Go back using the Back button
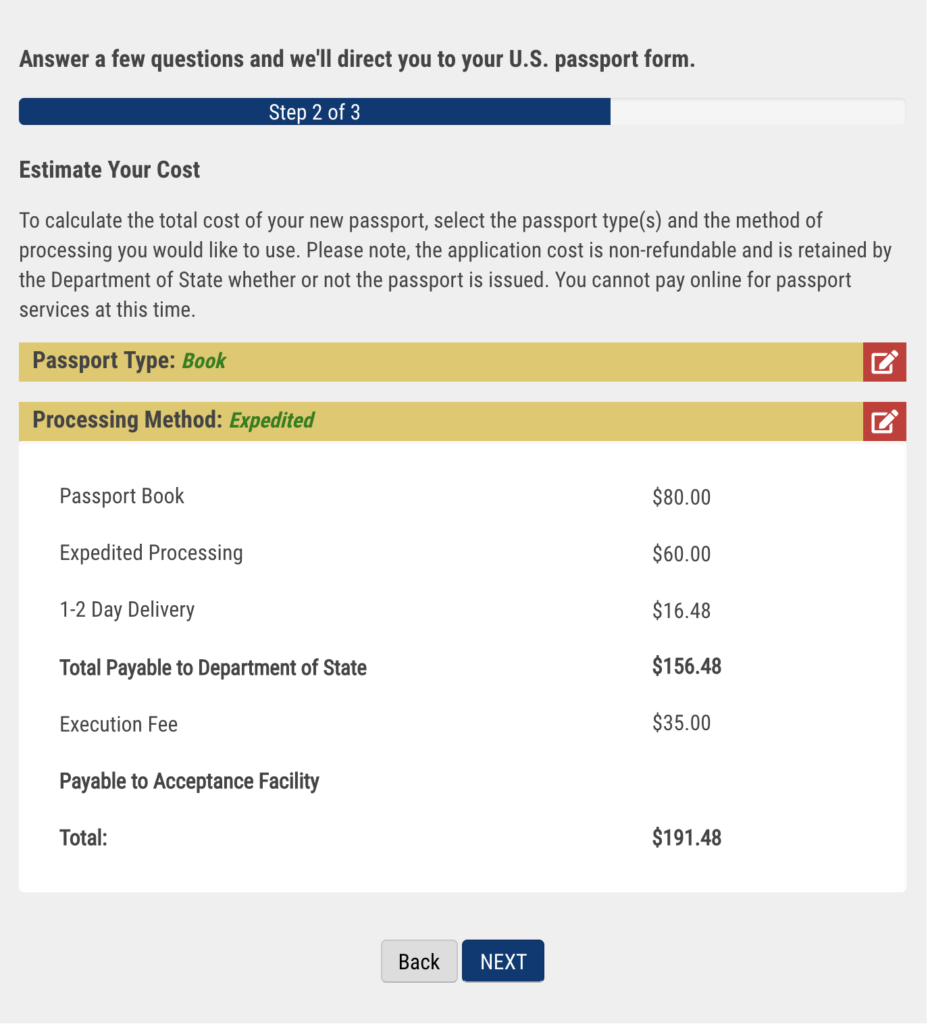Screen dimensions: 928x1024 (419, 962)
